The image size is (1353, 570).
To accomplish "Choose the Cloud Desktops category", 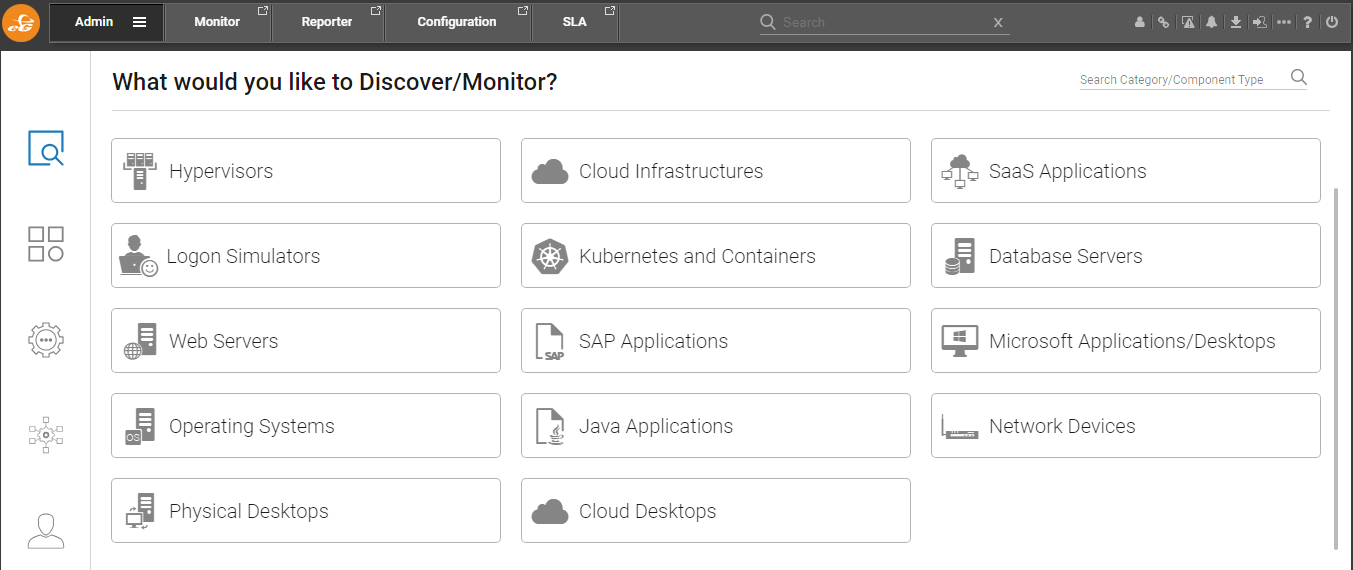I will coord(716,511).
